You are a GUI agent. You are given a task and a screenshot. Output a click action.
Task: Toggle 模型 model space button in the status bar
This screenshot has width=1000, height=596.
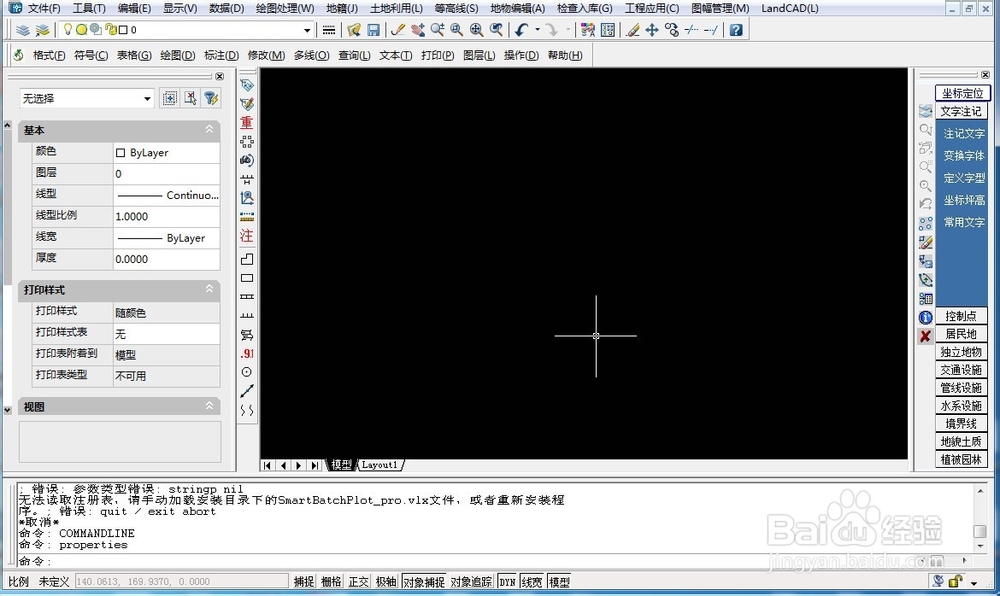(559, 581)
